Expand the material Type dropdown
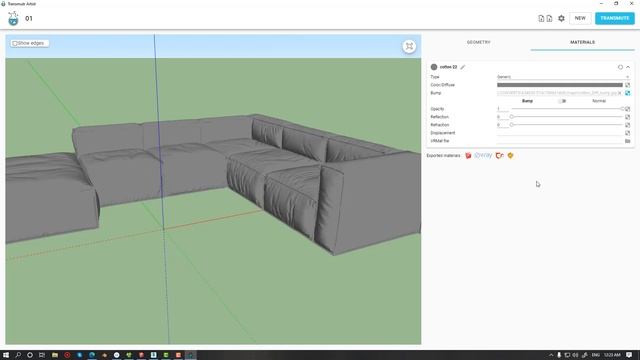Viewport: 640px width, 360px height. (563, 77)
